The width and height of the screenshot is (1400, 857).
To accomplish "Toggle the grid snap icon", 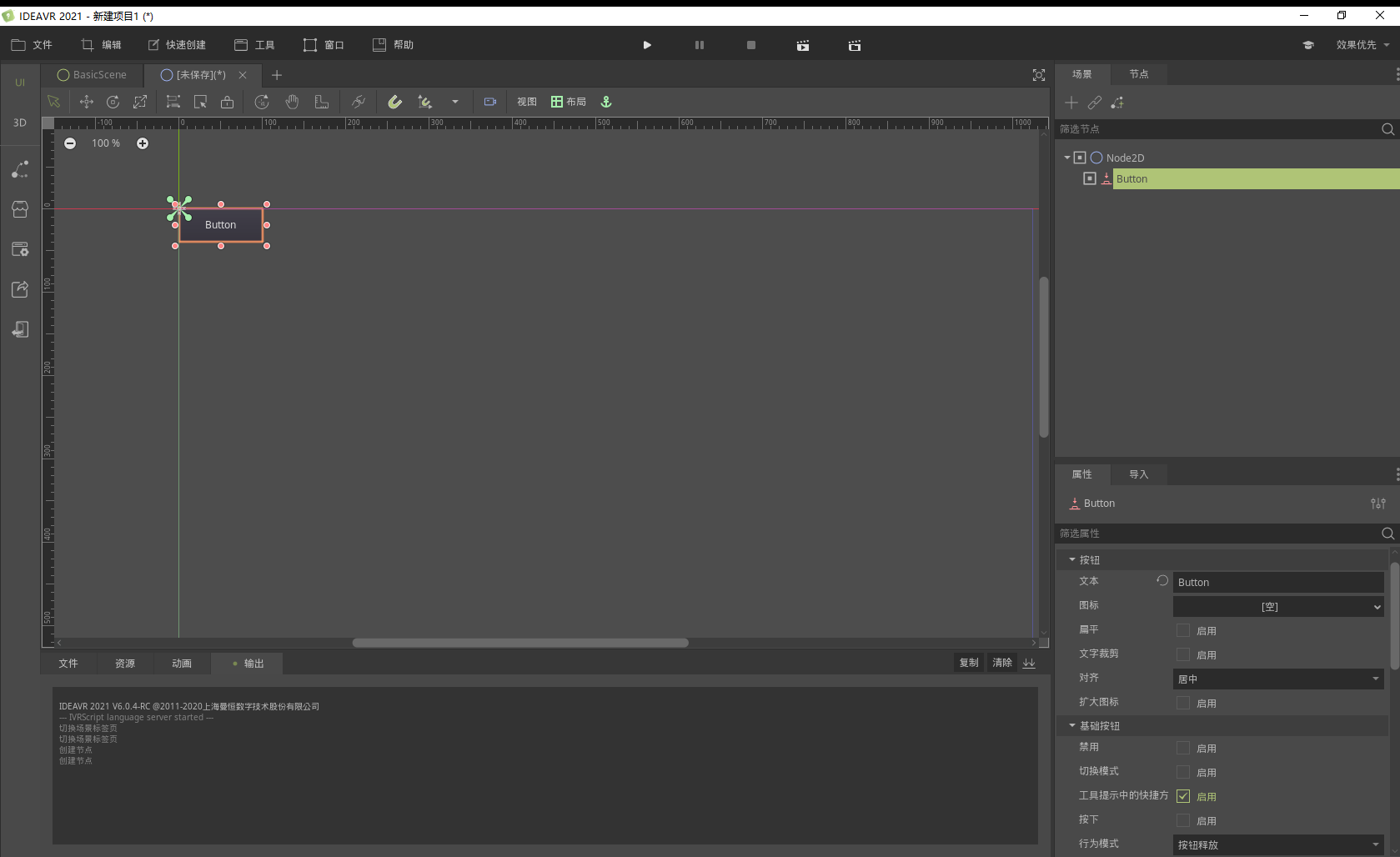I will [x=425, y=102].
